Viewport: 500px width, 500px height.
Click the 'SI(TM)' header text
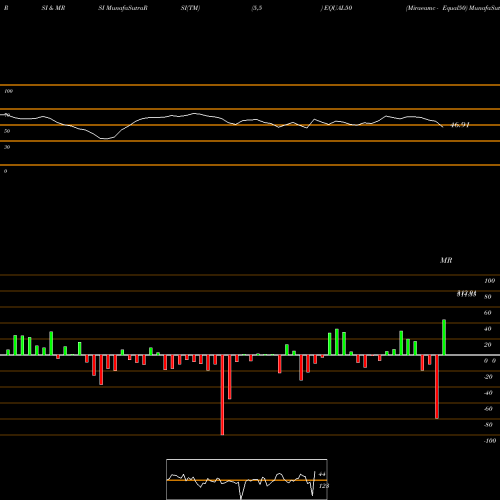pyautogui.click(x=190, y=8)
